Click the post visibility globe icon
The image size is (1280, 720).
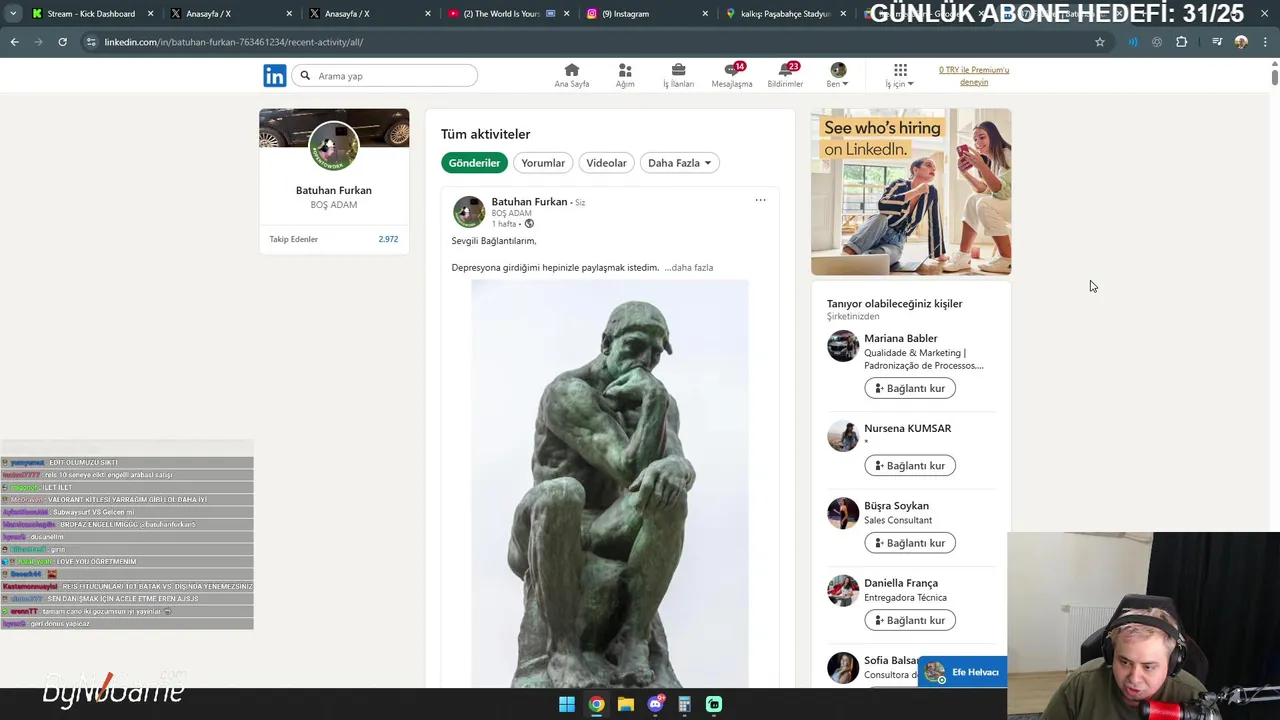click(x=529, y=224)
